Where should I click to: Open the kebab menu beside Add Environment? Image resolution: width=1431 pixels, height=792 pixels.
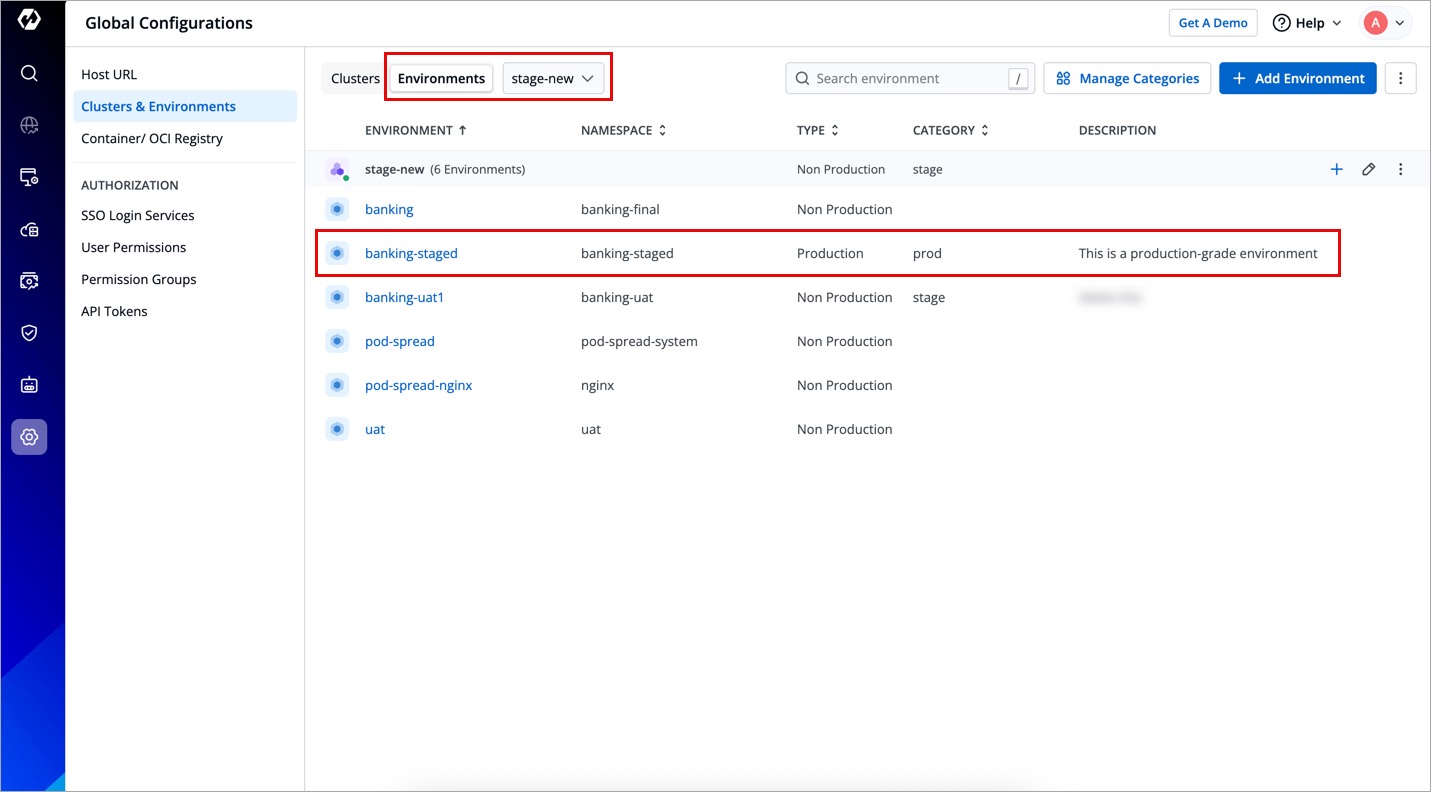1400,78
